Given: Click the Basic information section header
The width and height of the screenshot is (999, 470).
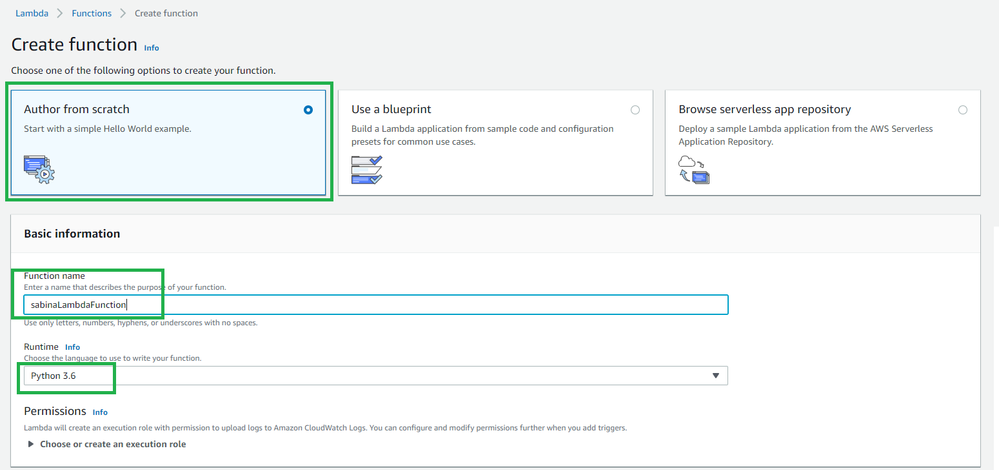Looking at the screenshot, I should 72,234.
